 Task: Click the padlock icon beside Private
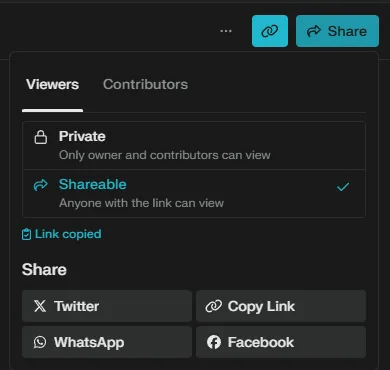click(x=41, y=137)
